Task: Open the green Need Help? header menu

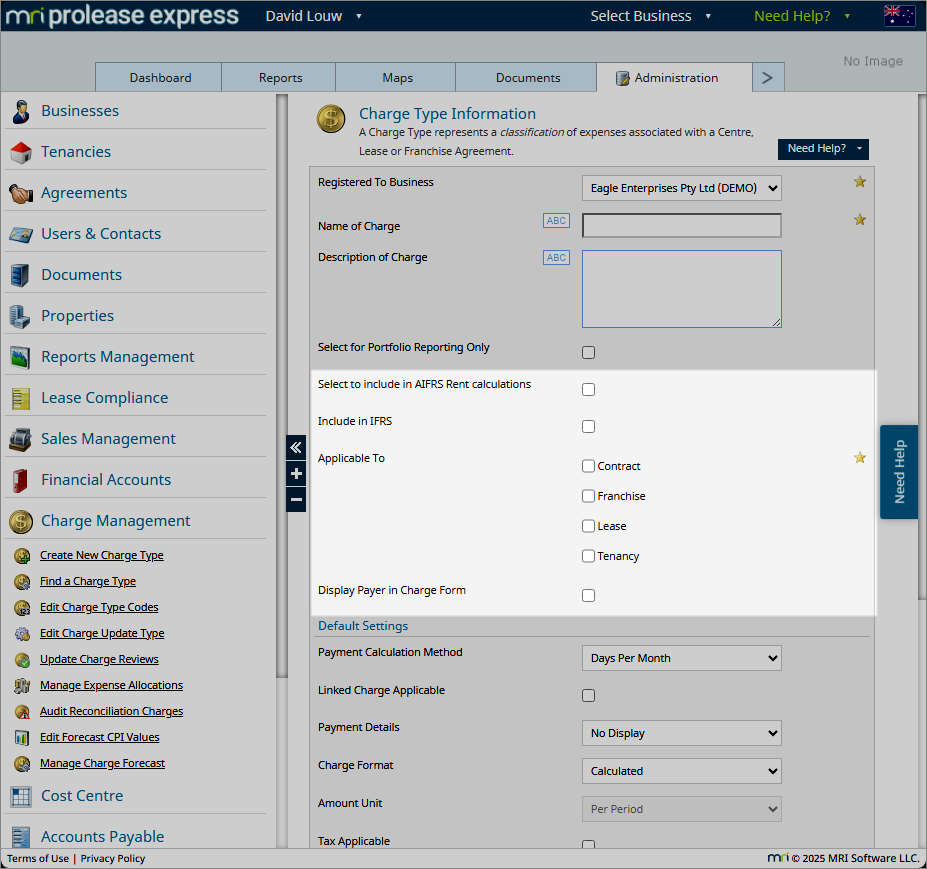Action: pyautogui.click(x=802, y=16)
